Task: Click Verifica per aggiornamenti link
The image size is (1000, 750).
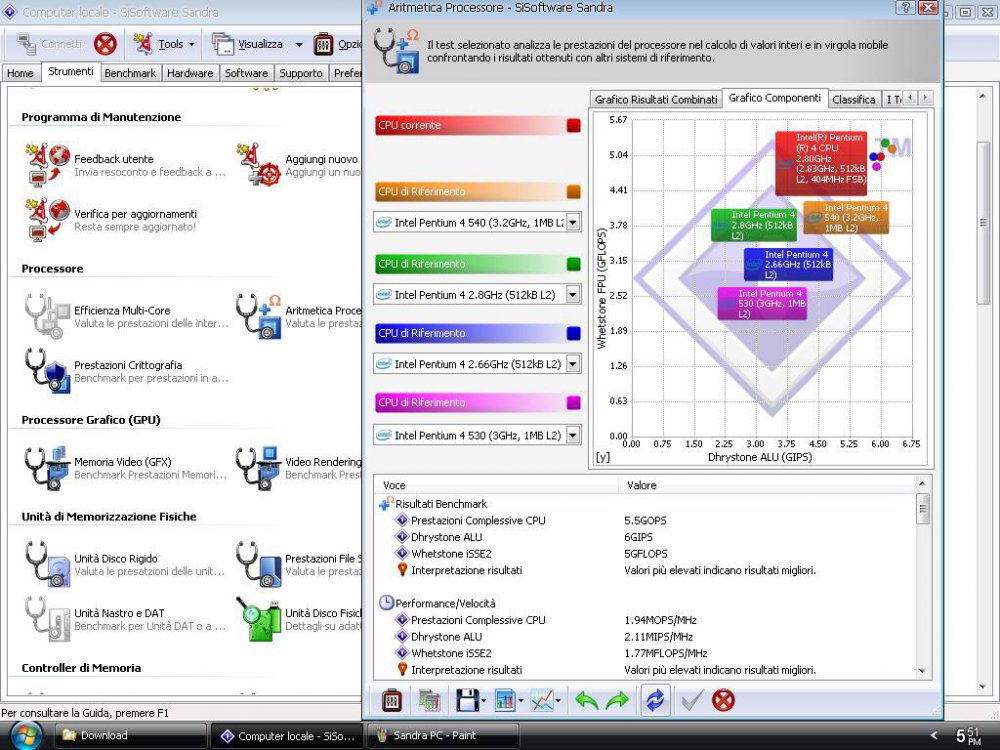Action: click(x=135, y=213)
